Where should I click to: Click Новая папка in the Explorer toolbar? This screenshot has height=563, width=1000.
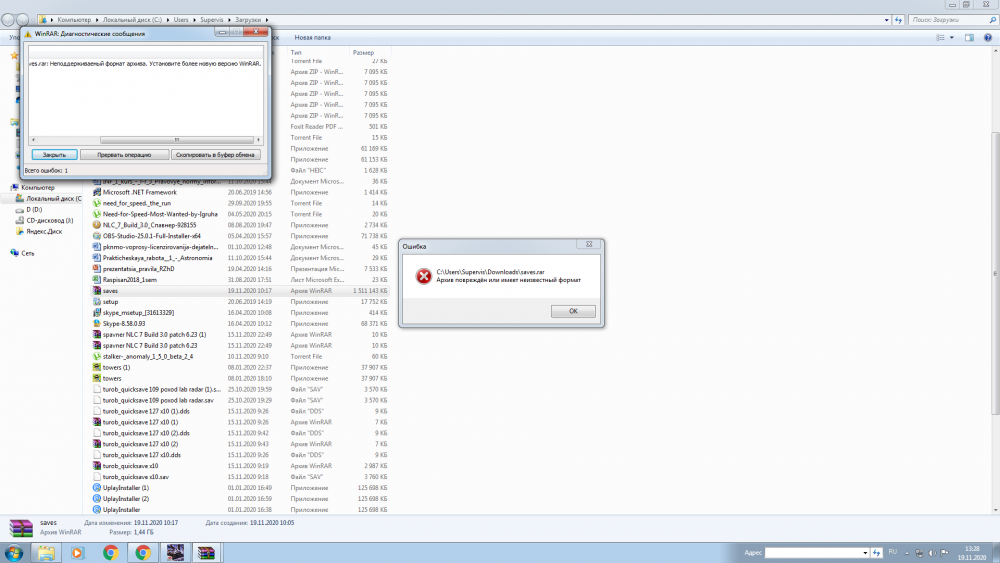click(312, 38)
